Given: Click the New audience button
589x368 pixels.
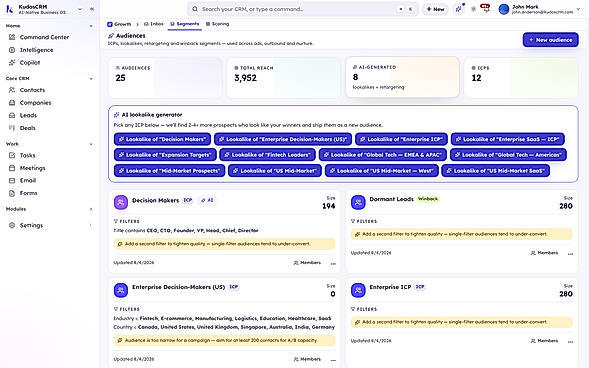Looking at the screenshot, I should (x=550, y=40).
